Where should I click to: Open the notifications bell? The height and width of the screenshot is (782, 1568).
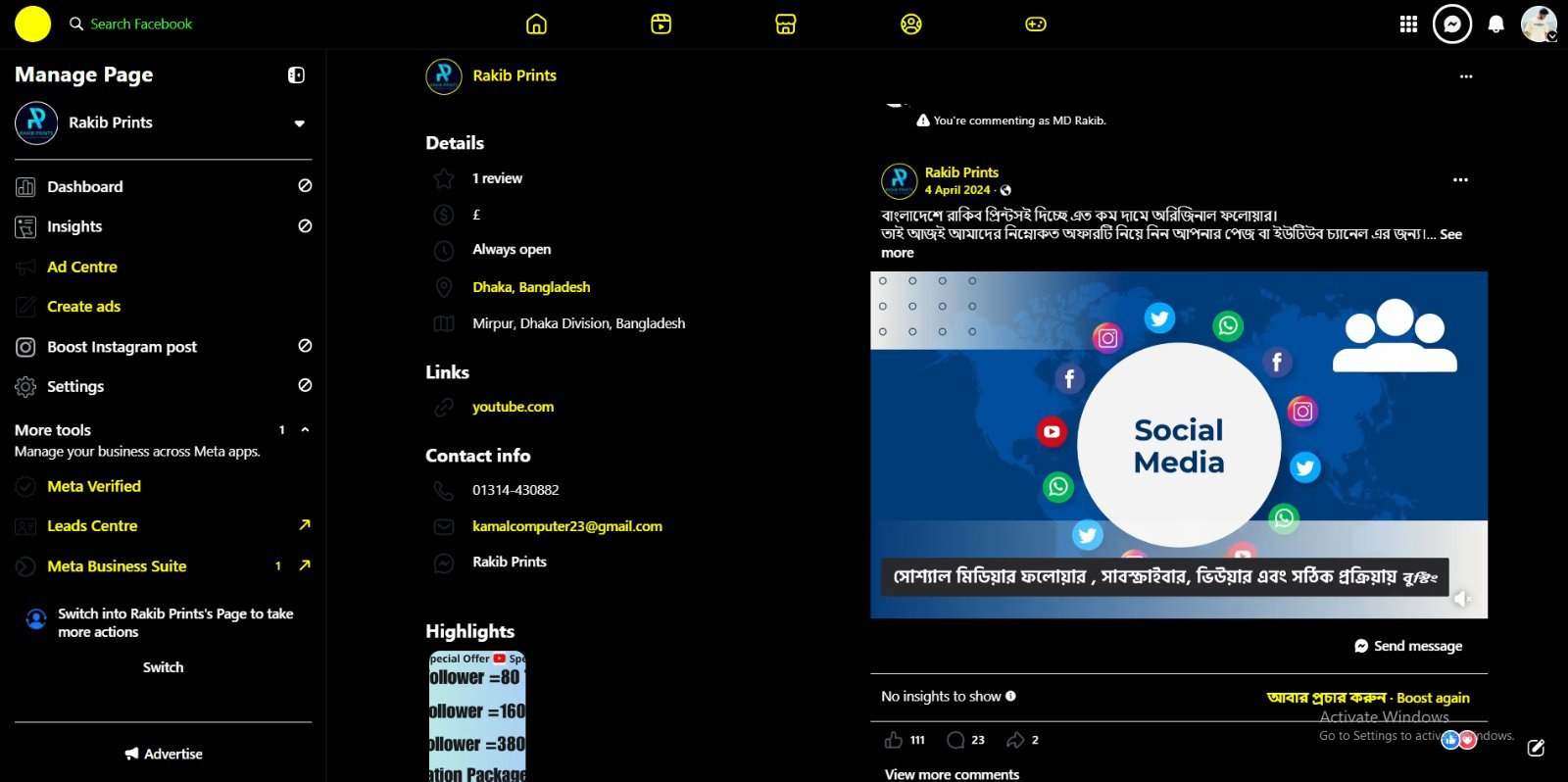click(x=1495, y=24)
